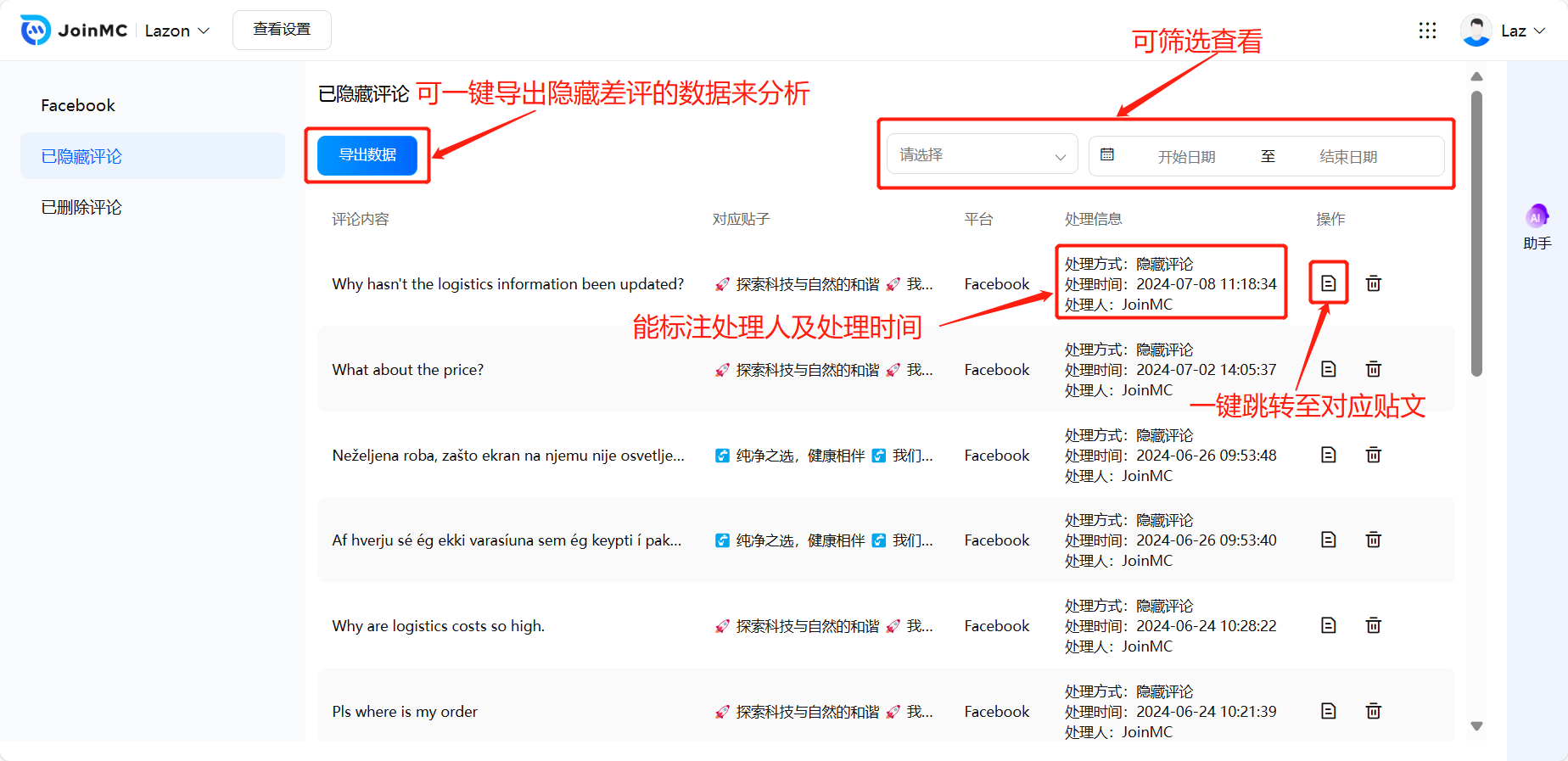1568x761 pixels.
Task: Click the 开始日期 start date field
Action: (x=1186, y=157)
